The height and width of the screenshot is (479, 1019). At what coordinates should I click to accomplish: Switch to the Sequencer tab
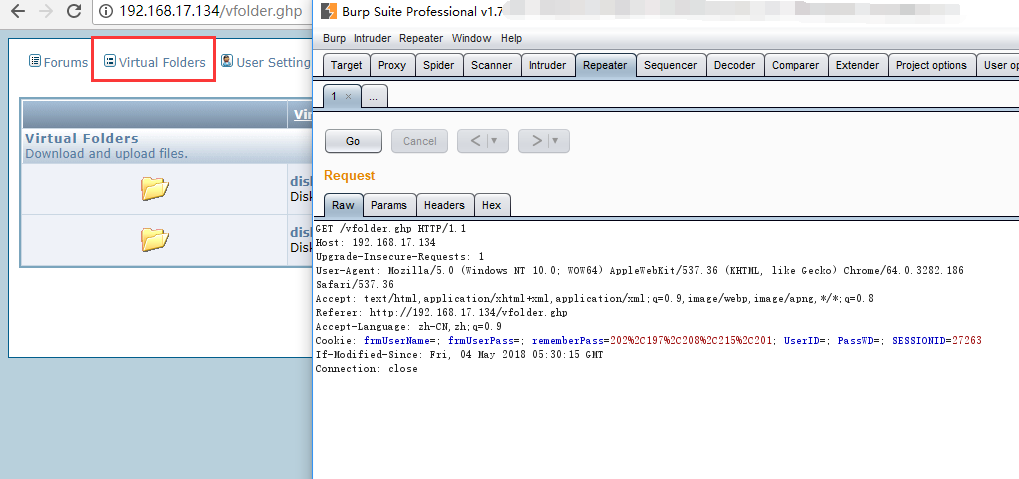[670, 65]
